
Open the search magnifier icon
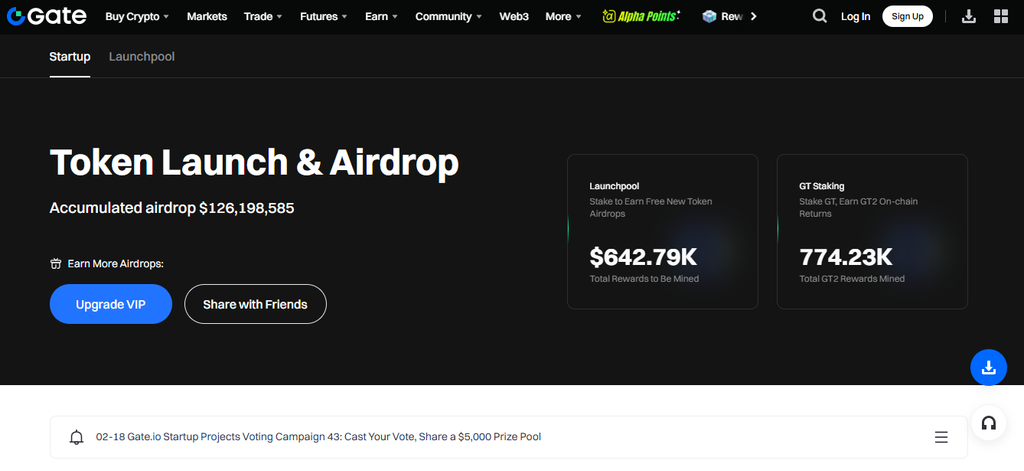coord(820,16)
